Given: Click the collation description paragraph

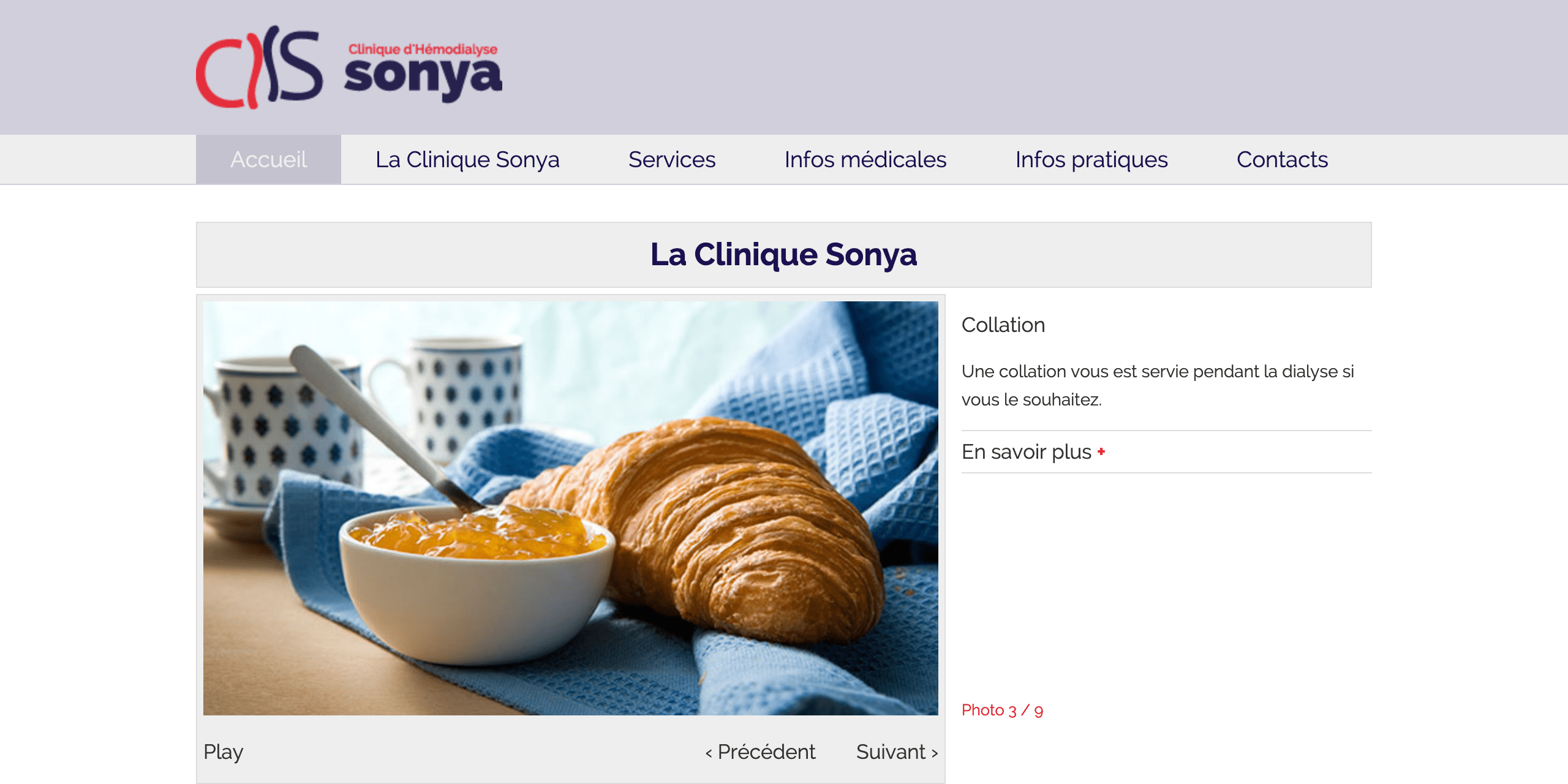Looking at the screenshot, I should (1158, 385).
